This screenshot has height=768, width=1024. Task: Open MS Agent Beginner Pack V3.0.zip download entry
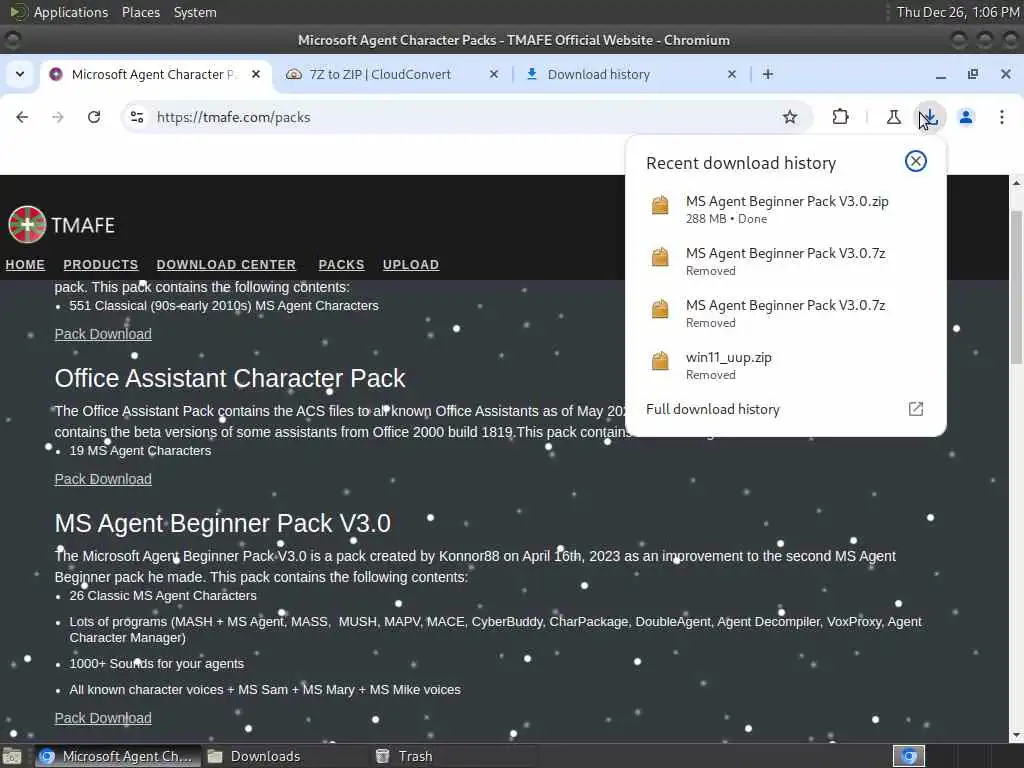click(786, 209)
